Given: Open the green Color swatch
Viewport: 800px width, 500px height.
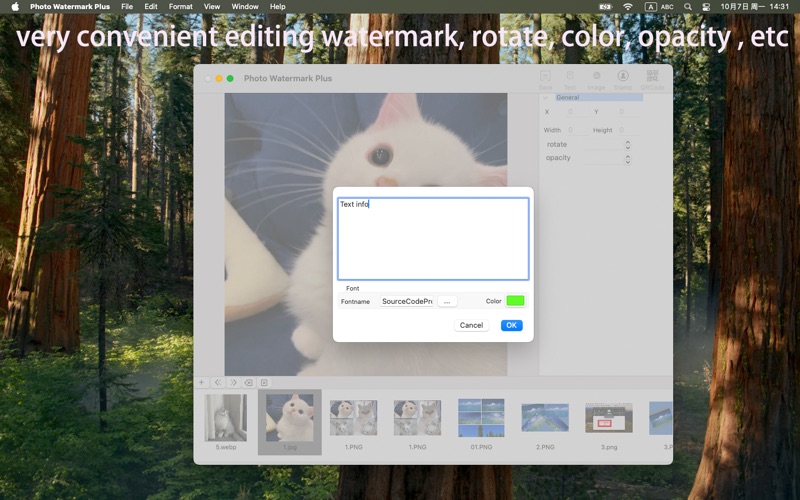Looking at the screenshot, I should (515, 301).
